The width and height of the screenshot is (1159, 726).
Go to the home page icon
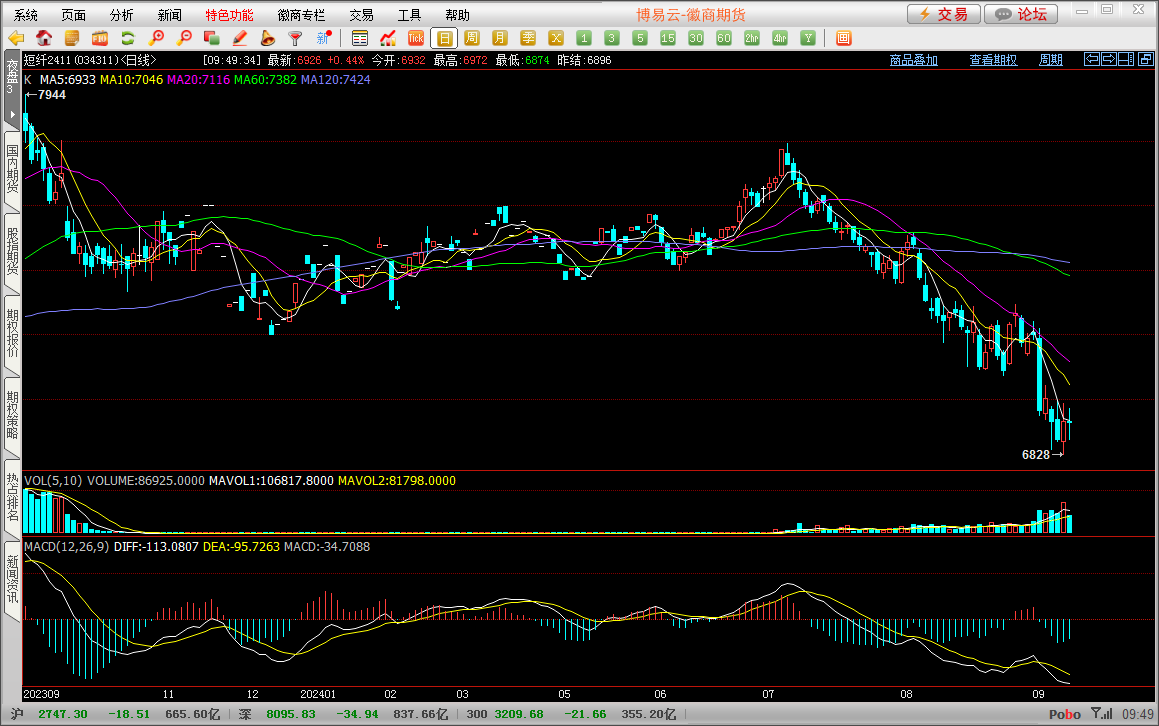44,38
